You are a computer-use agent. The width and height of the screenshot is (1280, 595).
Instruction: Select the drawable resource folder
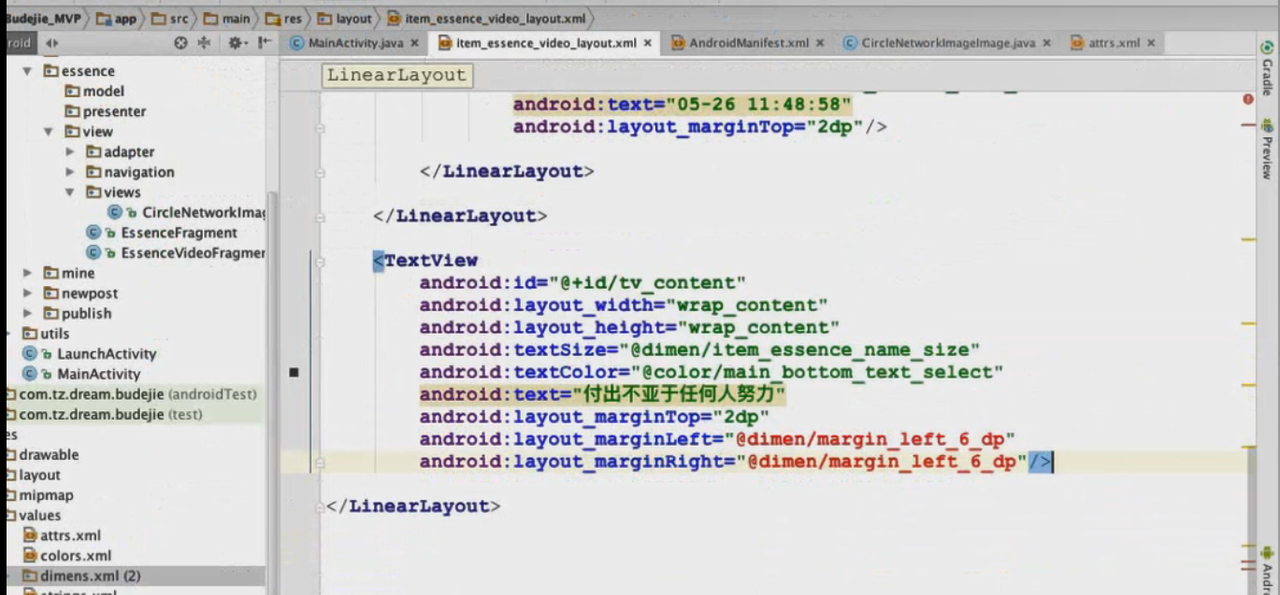(49, 454)
